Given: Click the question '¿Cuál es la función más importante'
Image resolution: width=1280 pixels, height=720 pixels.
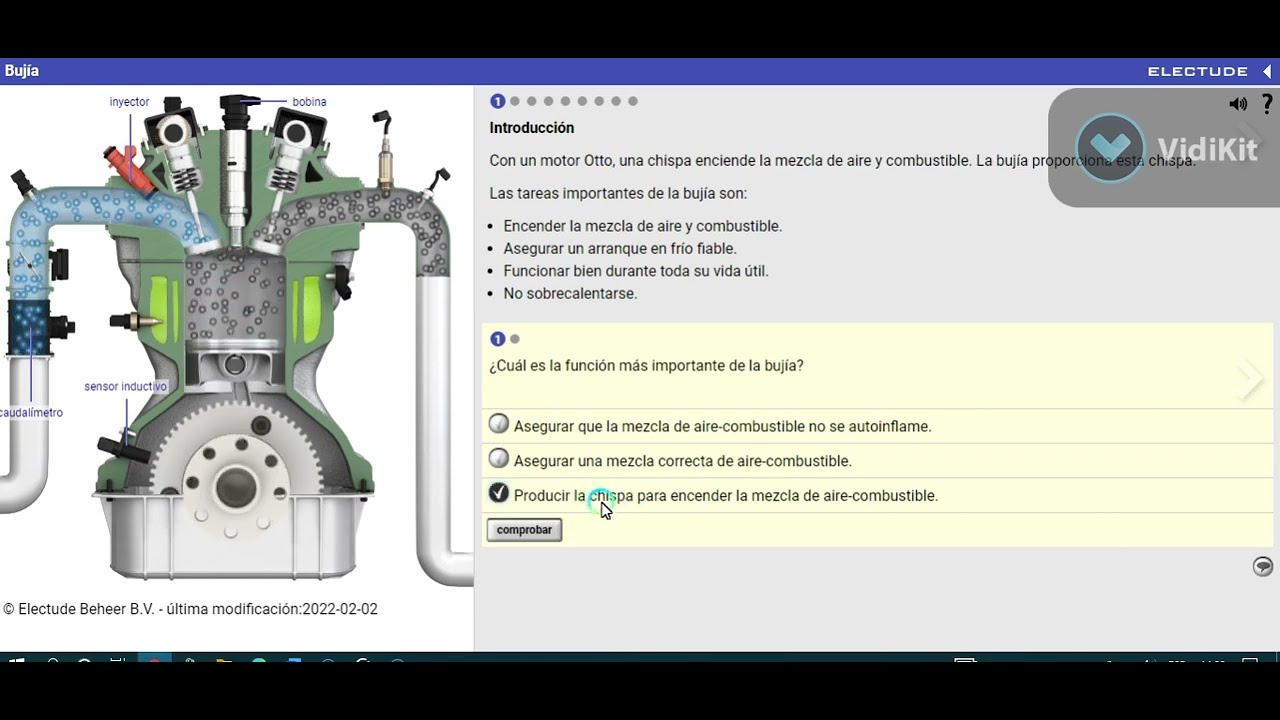Looking at the screenshot, I should [x=646, y=366].
